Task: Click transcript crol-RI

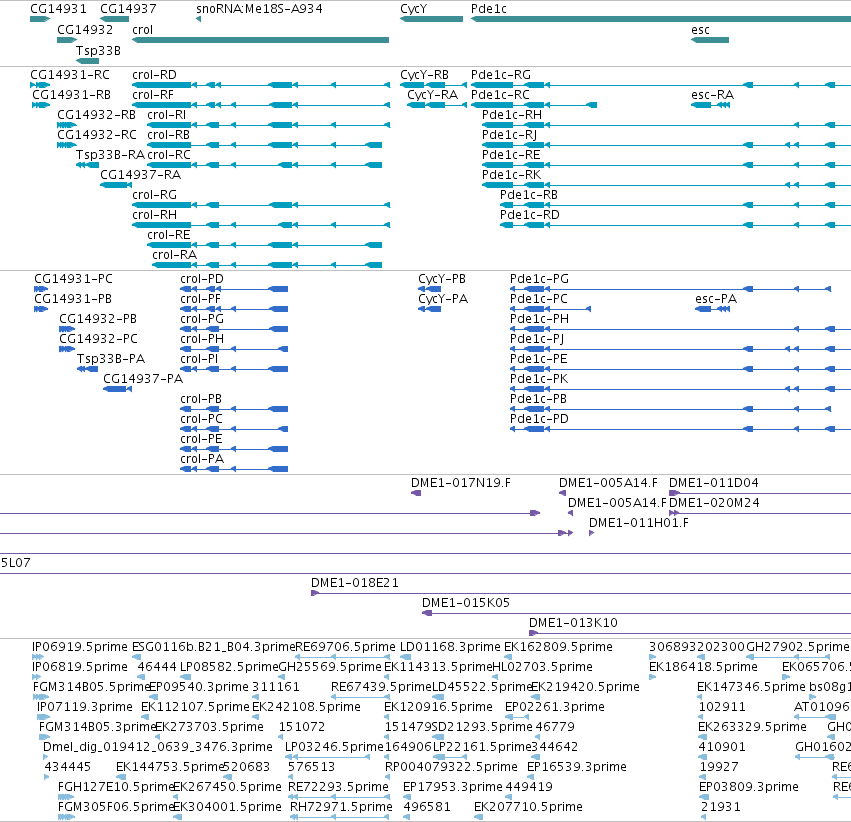Action: (x=269, y=125)
